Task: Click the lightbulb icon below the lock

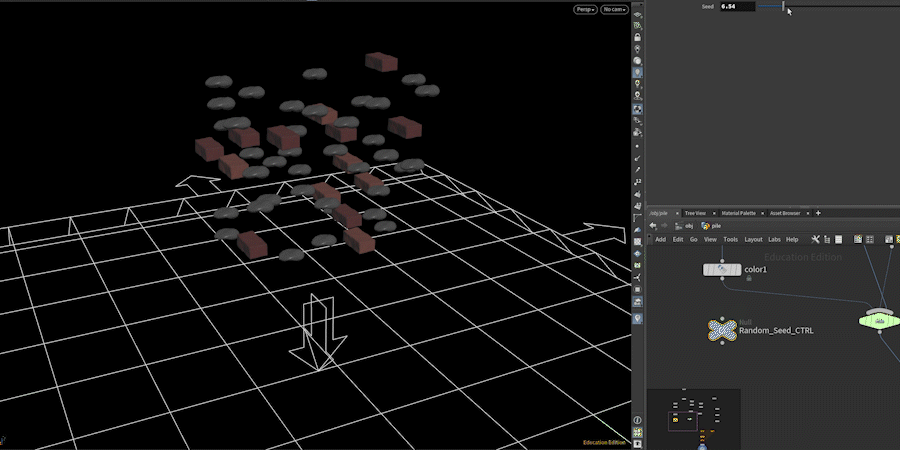Action: coord(638,49)
